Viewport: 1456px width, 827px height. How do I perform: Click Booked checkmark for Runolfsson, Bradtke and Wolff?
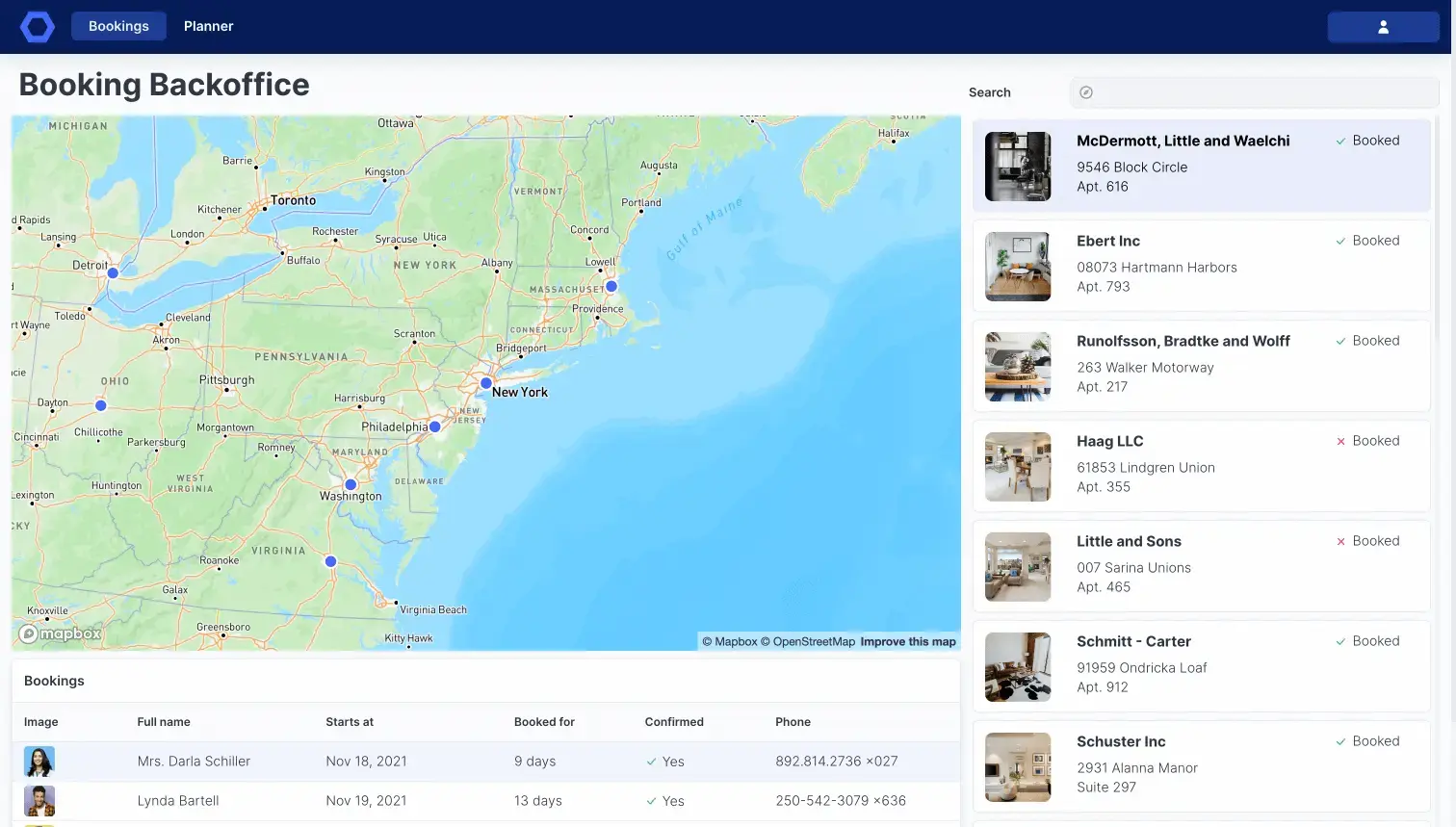pos(1340,342)
